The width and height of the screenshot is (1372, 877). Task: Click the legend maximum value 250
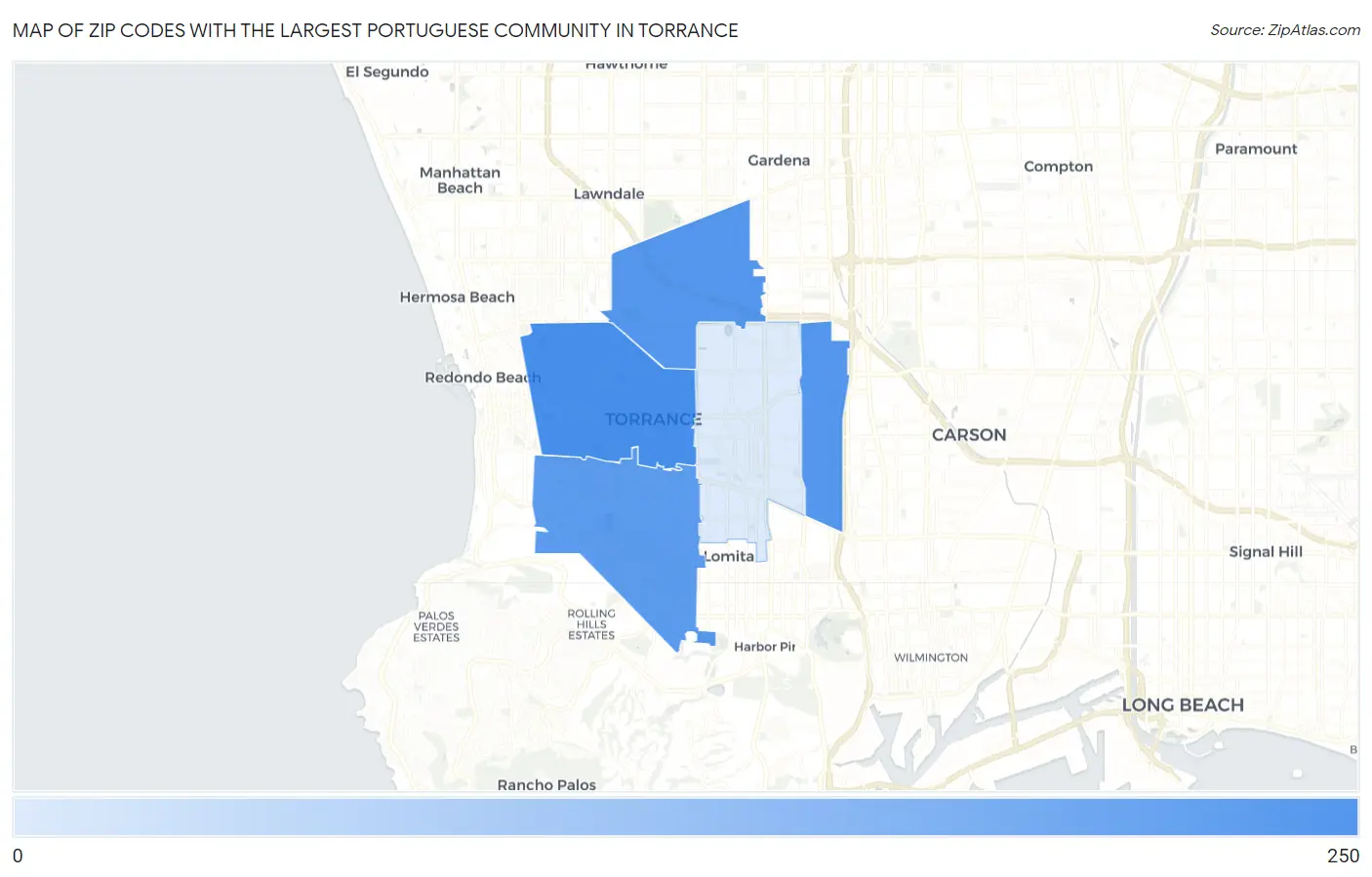click(x=1343, y=857)
